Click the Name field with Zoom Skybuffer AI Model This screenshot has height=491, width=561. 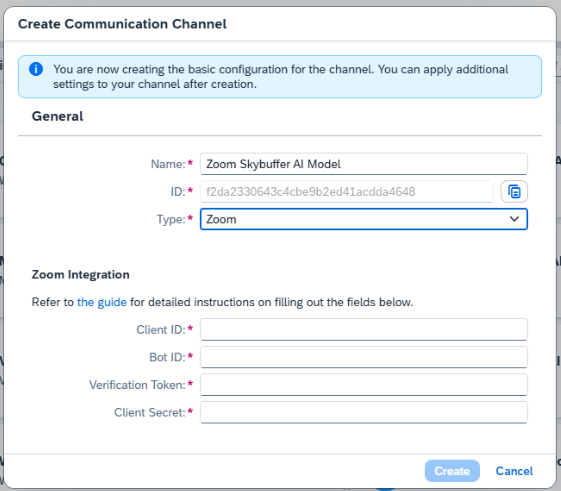pos(364,164)
